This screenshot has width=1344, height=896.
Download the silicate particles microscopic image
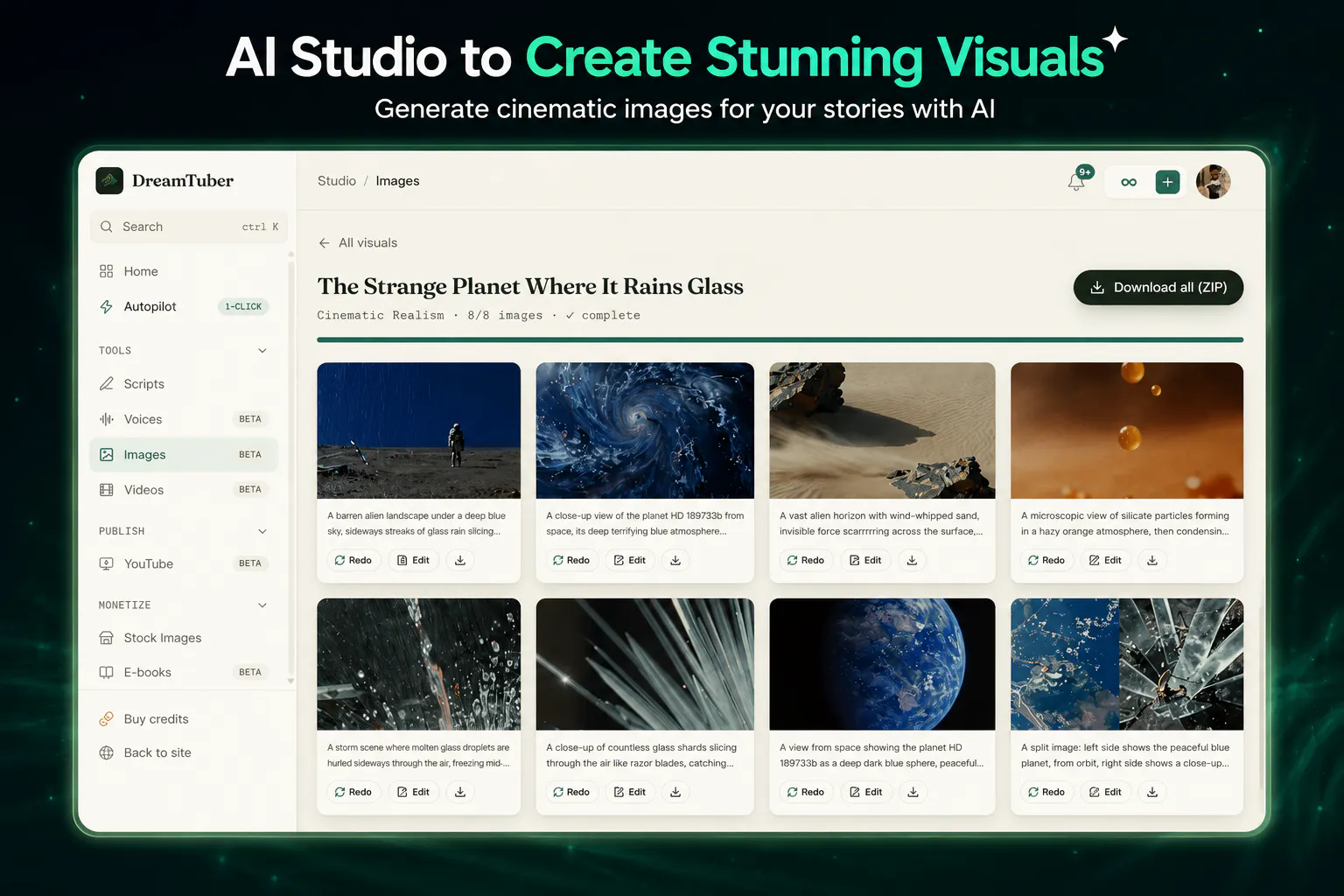click(1152, 560)
